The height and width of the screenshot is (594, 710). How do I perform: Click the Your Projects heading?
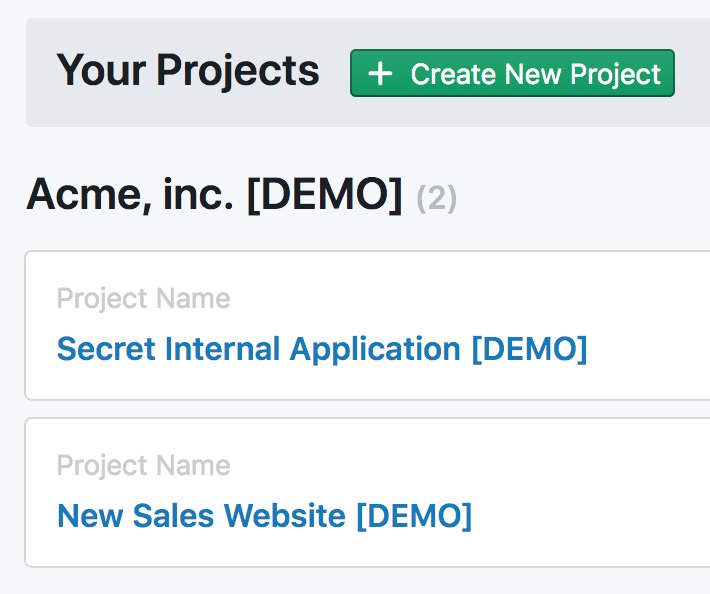pyautogui.click(x=188, y=71)
